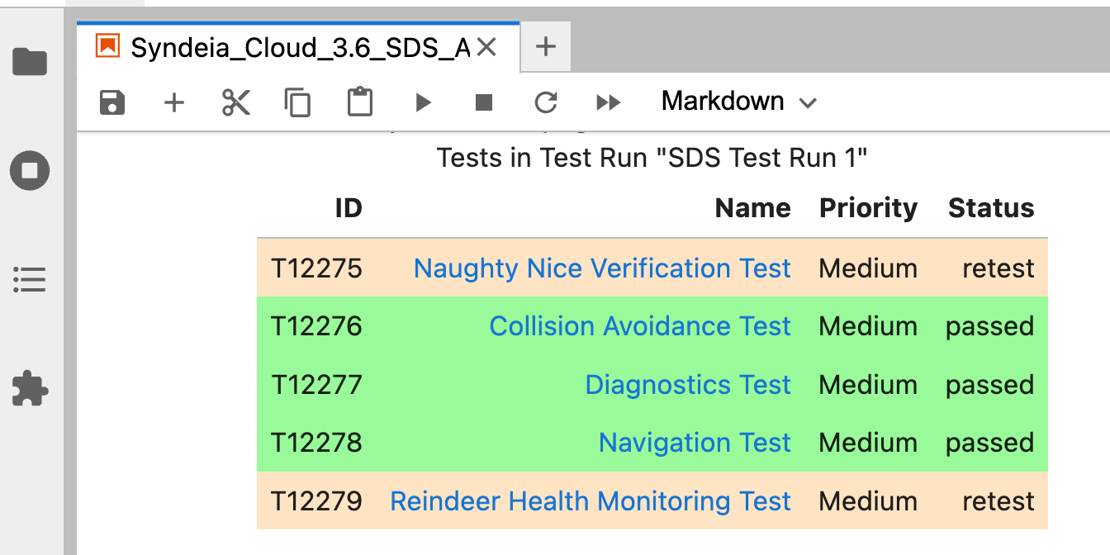Open the File Browser folder icon in sidebar

click(x=30, y=62)
